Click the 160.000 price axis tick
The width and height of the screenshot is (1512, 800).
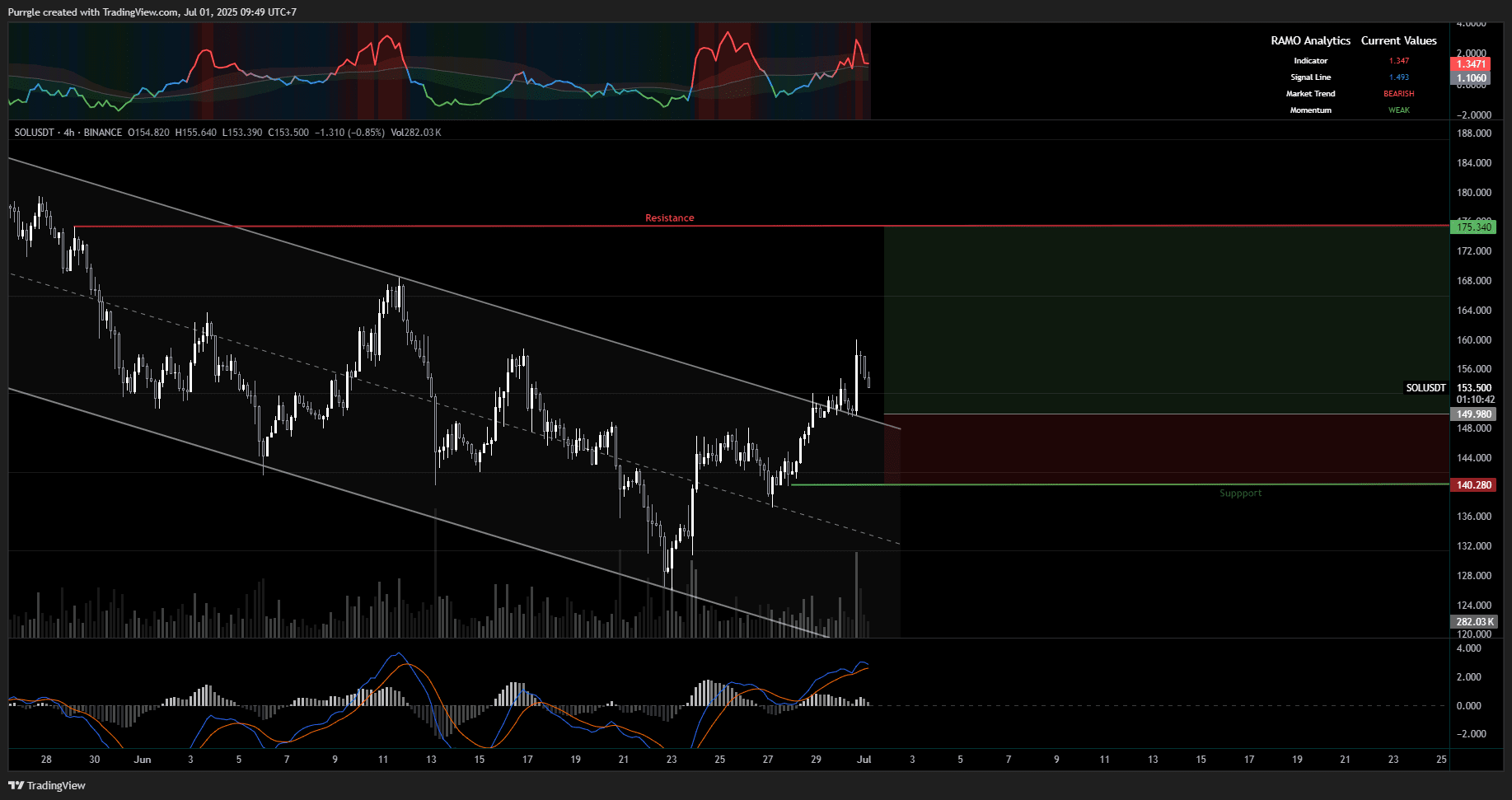tap(1474, 340)
